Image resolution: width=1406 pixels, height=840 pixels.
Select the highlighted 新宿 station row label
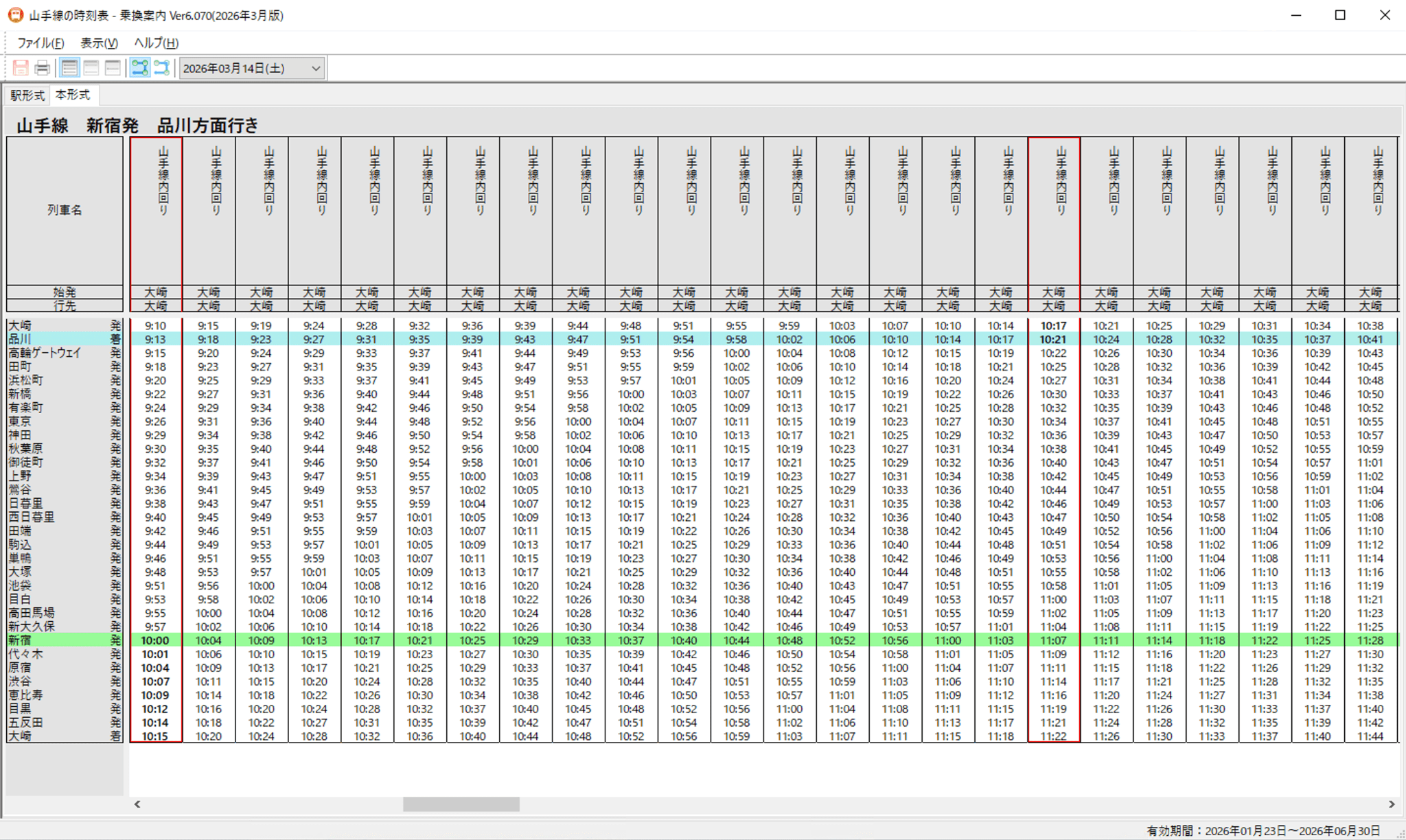[20, 640]
